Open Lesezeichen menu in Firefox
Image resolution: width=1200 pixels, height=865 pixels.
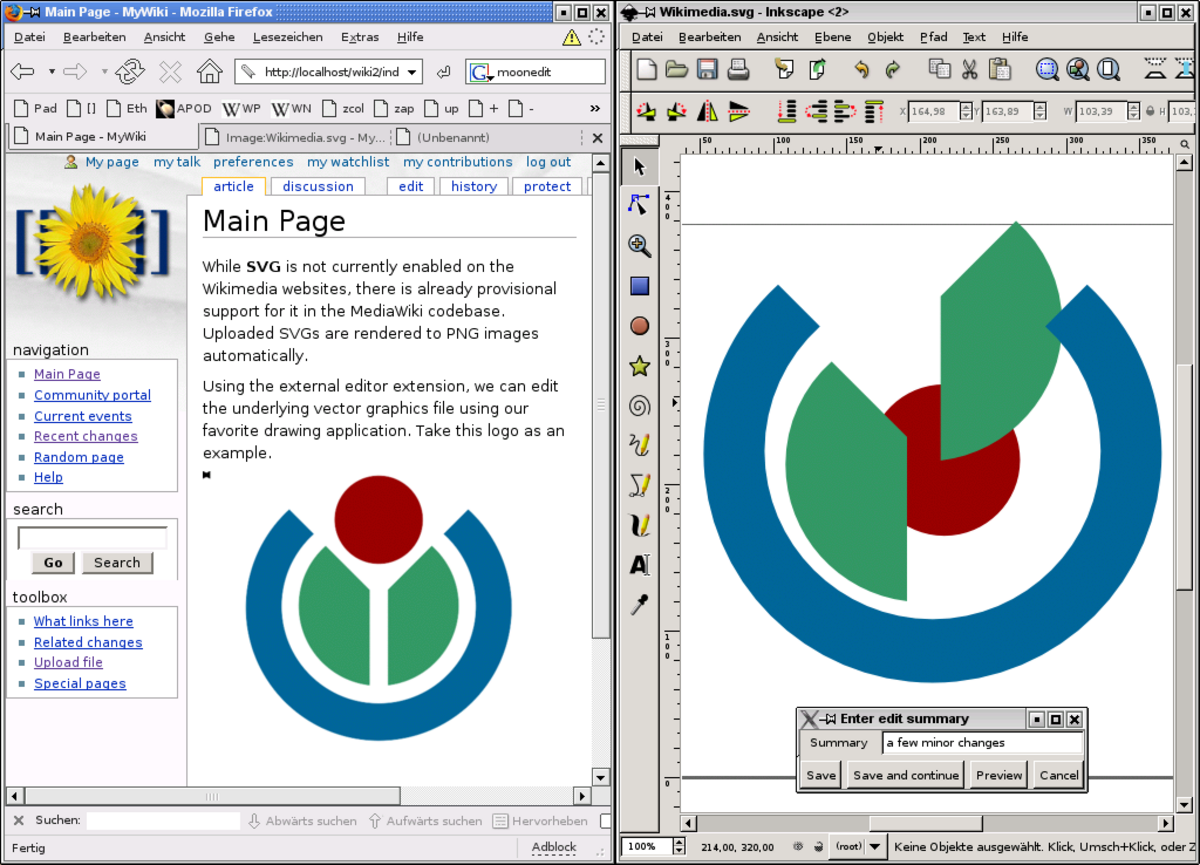coord(288,37)
